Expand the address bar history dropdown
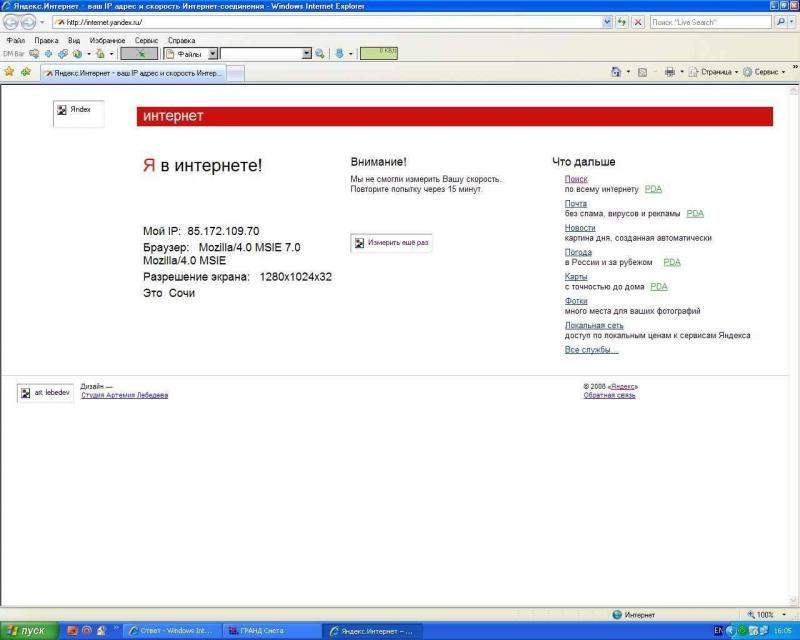The width and height of the screenshot is (800, 640). pos(607,22)
